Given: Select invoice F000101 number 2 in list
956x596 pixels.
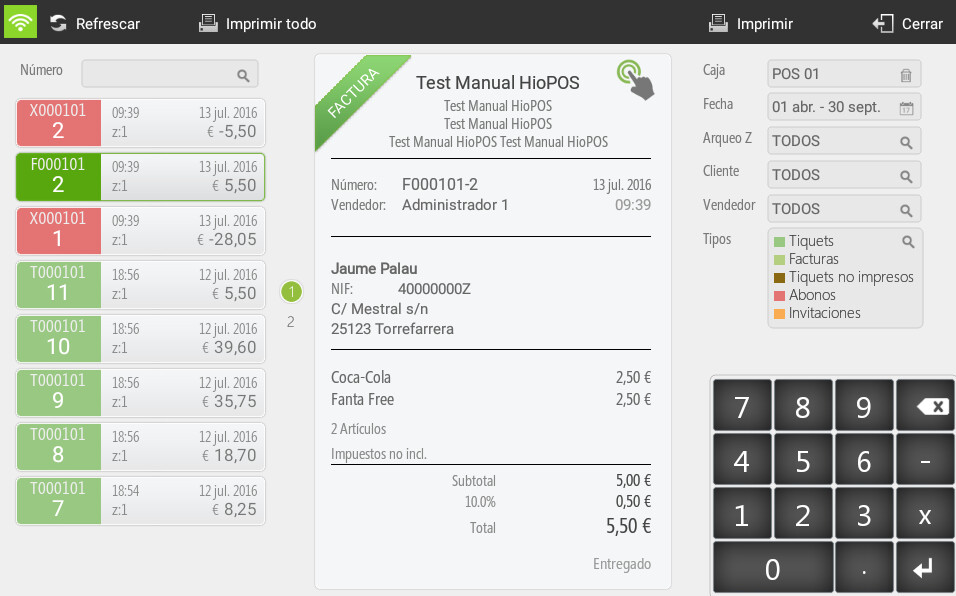Looking at the screenshot, I should tap(140, 176).
